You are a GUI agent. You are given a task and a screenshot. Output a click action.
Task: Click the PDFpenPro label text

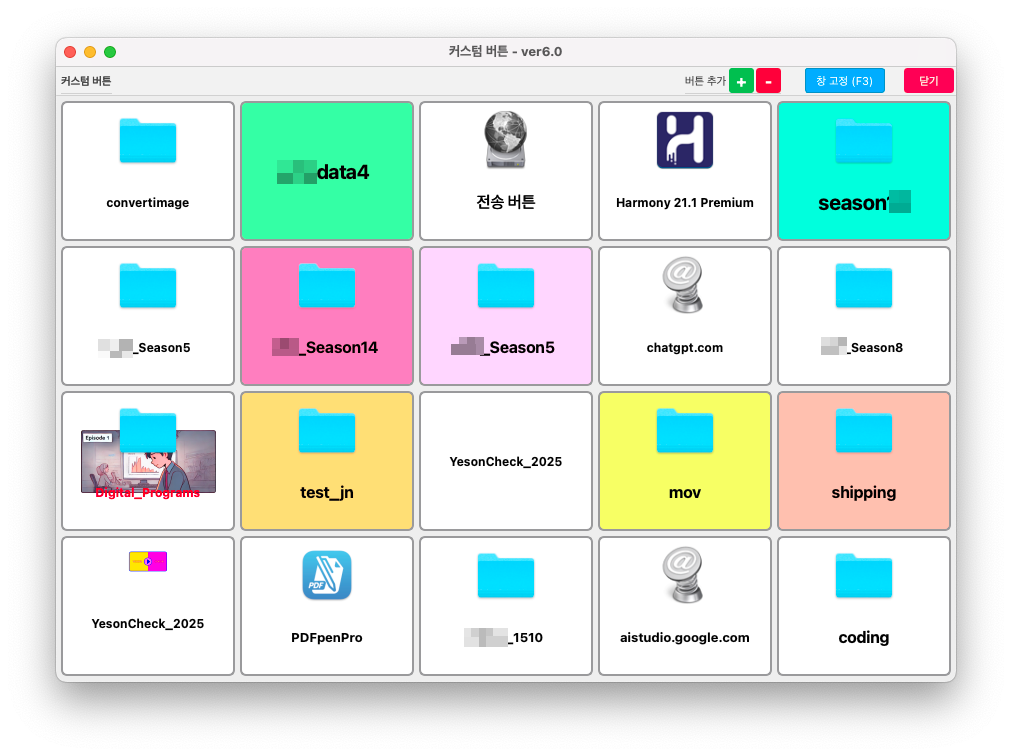[327, 638]
